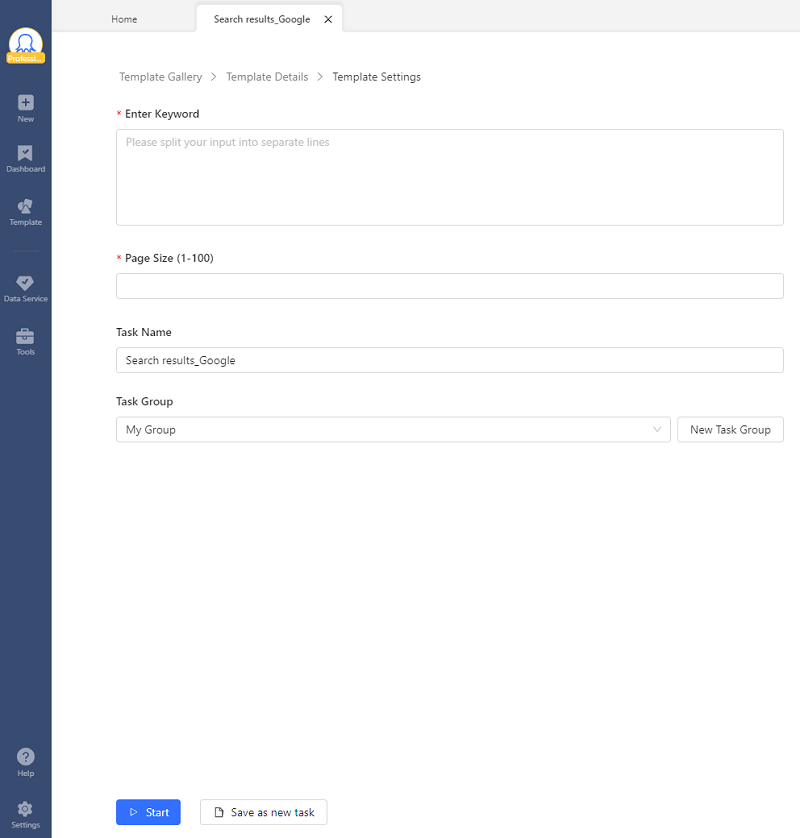800x838 pixels.
Task: Close the Search results_Google tab
Action: coord(328,19)
